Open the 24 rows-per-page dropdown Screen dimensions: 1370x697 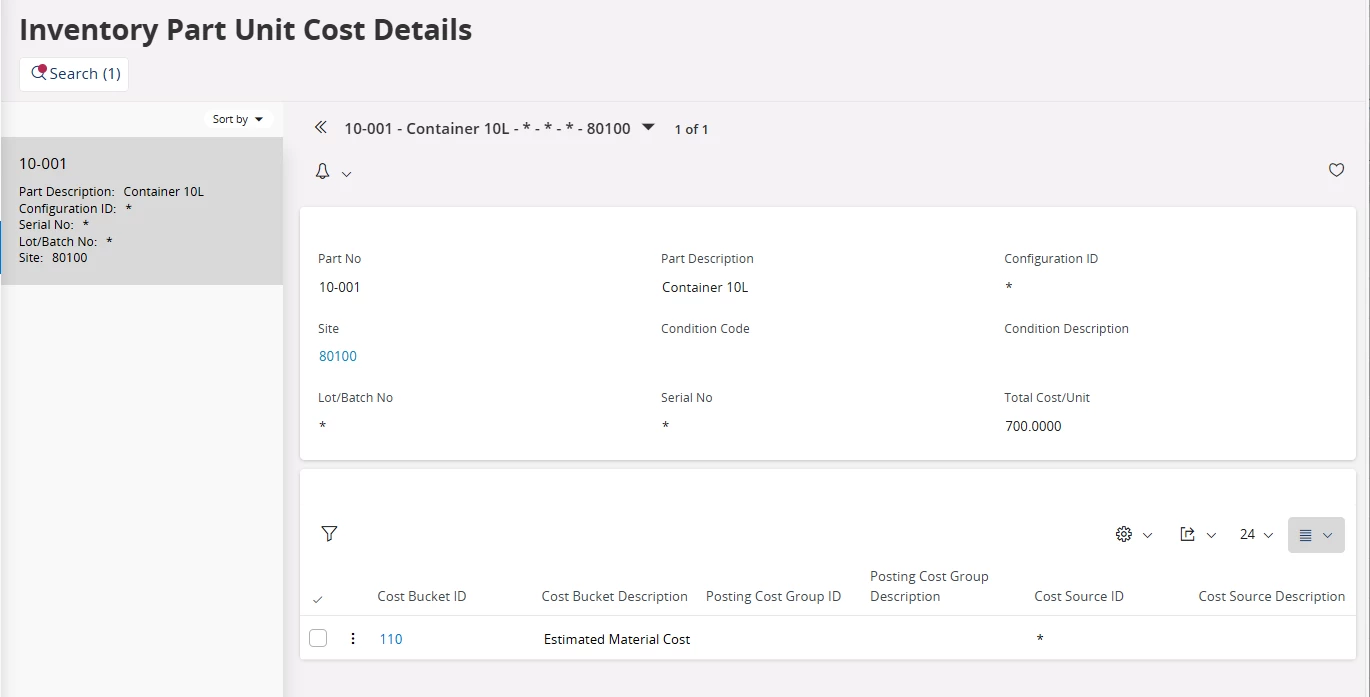point(1256,535)
